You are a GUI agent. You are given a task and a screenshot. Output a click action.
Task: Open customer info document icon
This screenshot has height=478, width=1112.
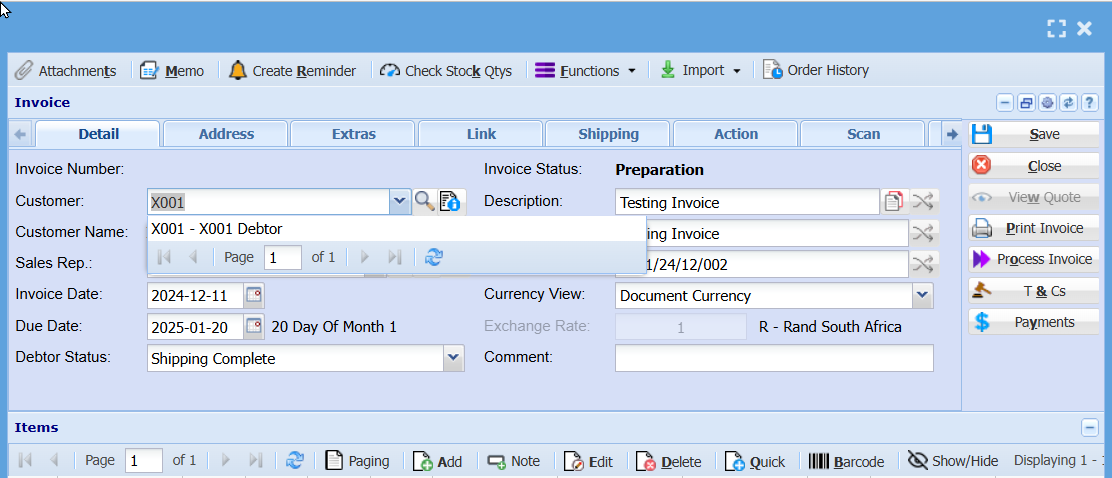pyautogui.click(x=450, y=201)
